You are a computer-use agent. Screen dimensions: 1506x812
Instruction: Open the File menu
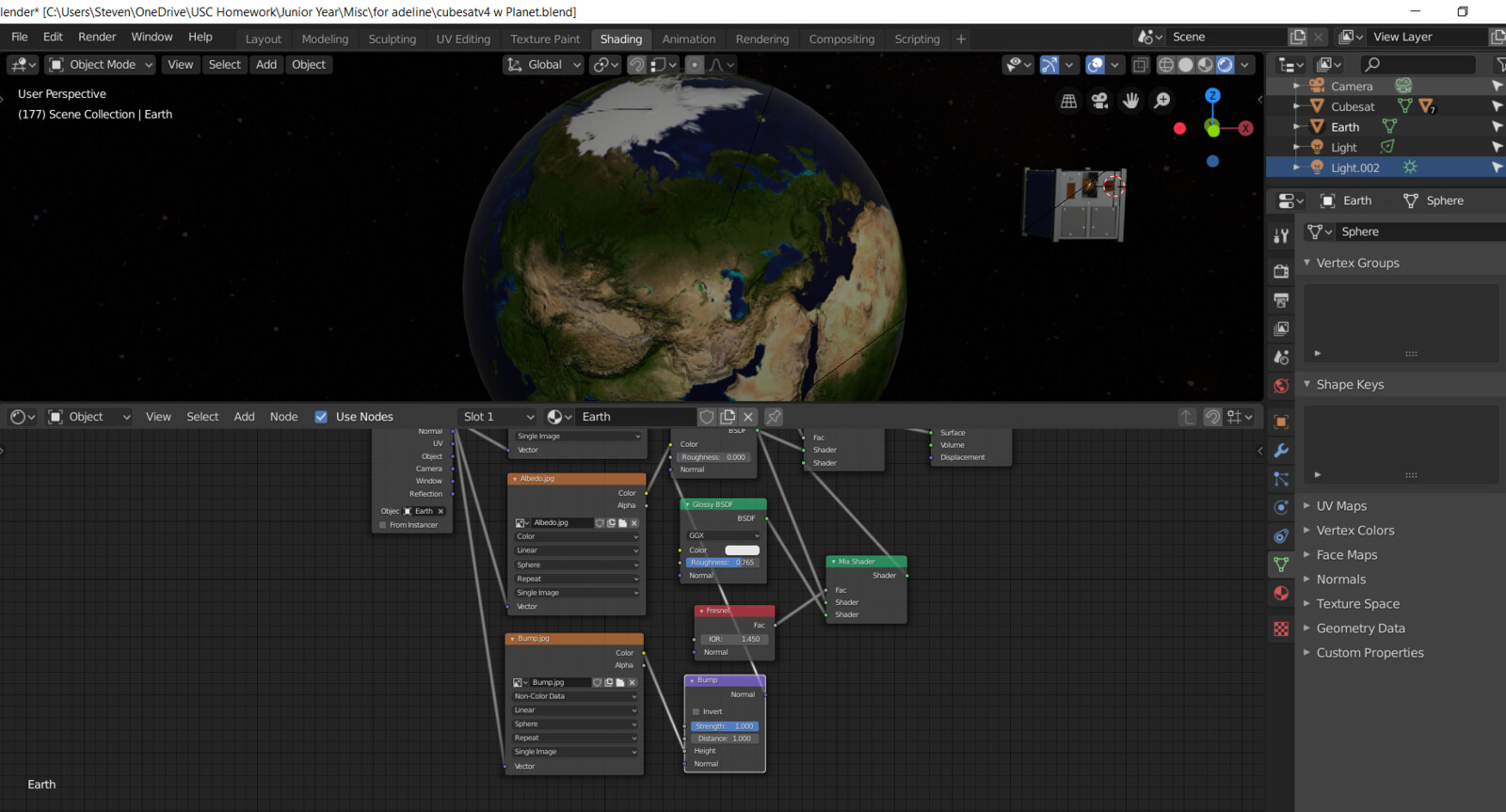coord(20,37)
